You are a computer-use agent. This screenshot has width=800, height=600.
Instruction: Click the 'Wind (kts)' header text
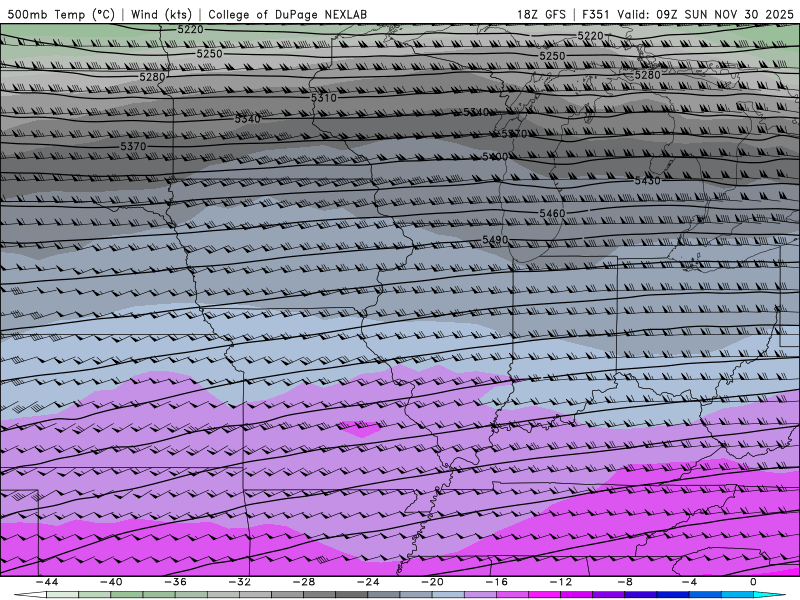161,14
